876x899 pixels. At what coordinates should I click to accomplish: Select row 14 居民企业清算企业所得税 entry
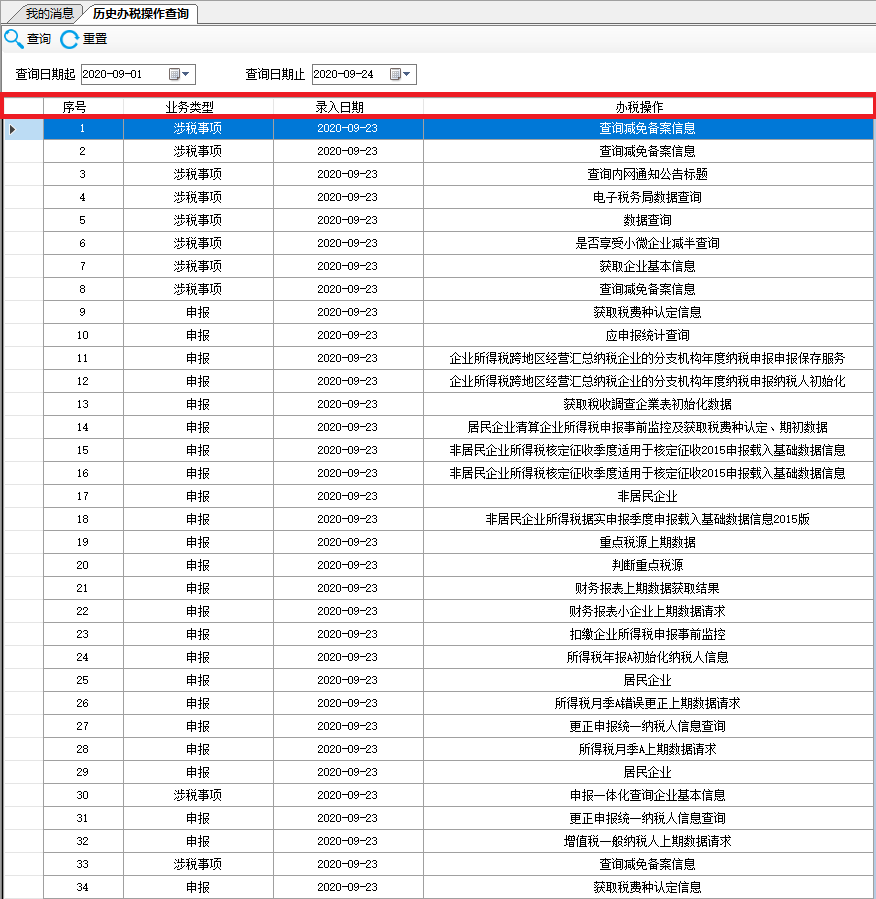[x=648, y=427]
